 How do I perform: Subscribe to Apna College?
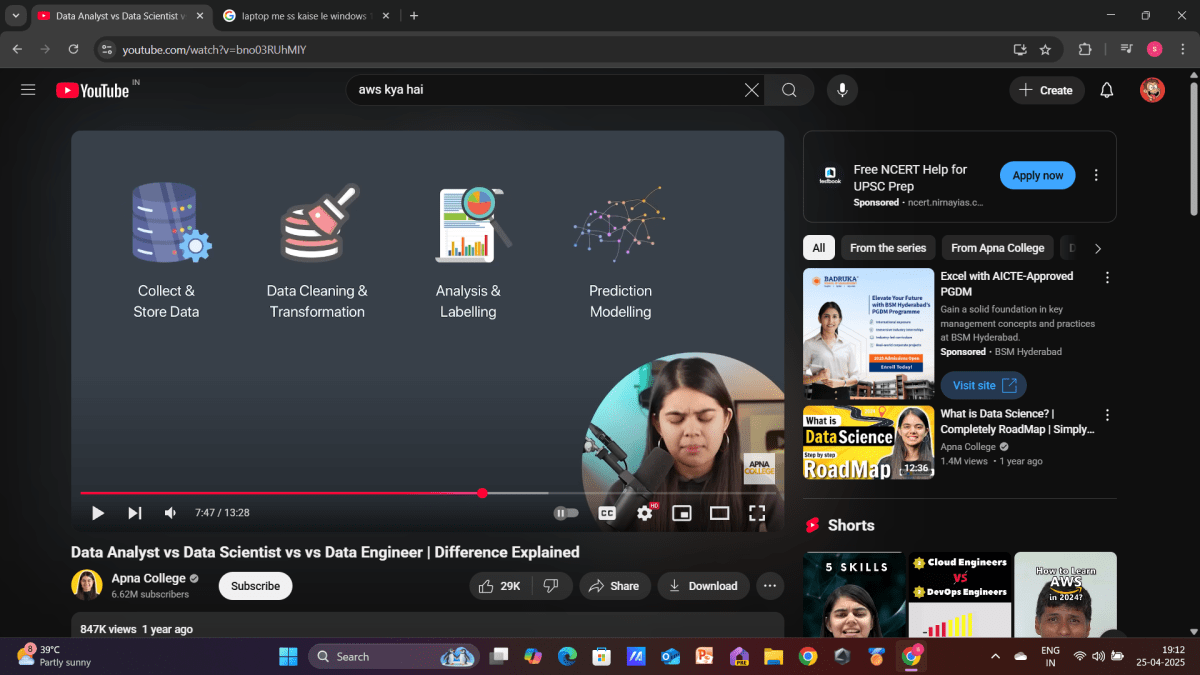click(255, 586)
